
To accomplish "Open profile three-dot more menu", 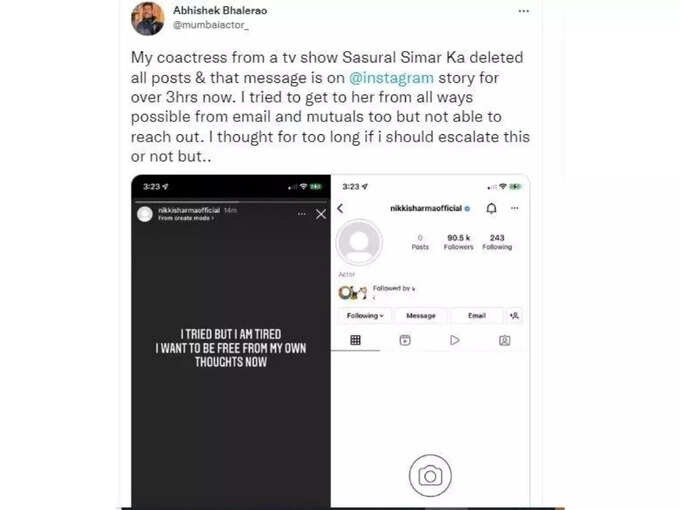I will 514,208.
